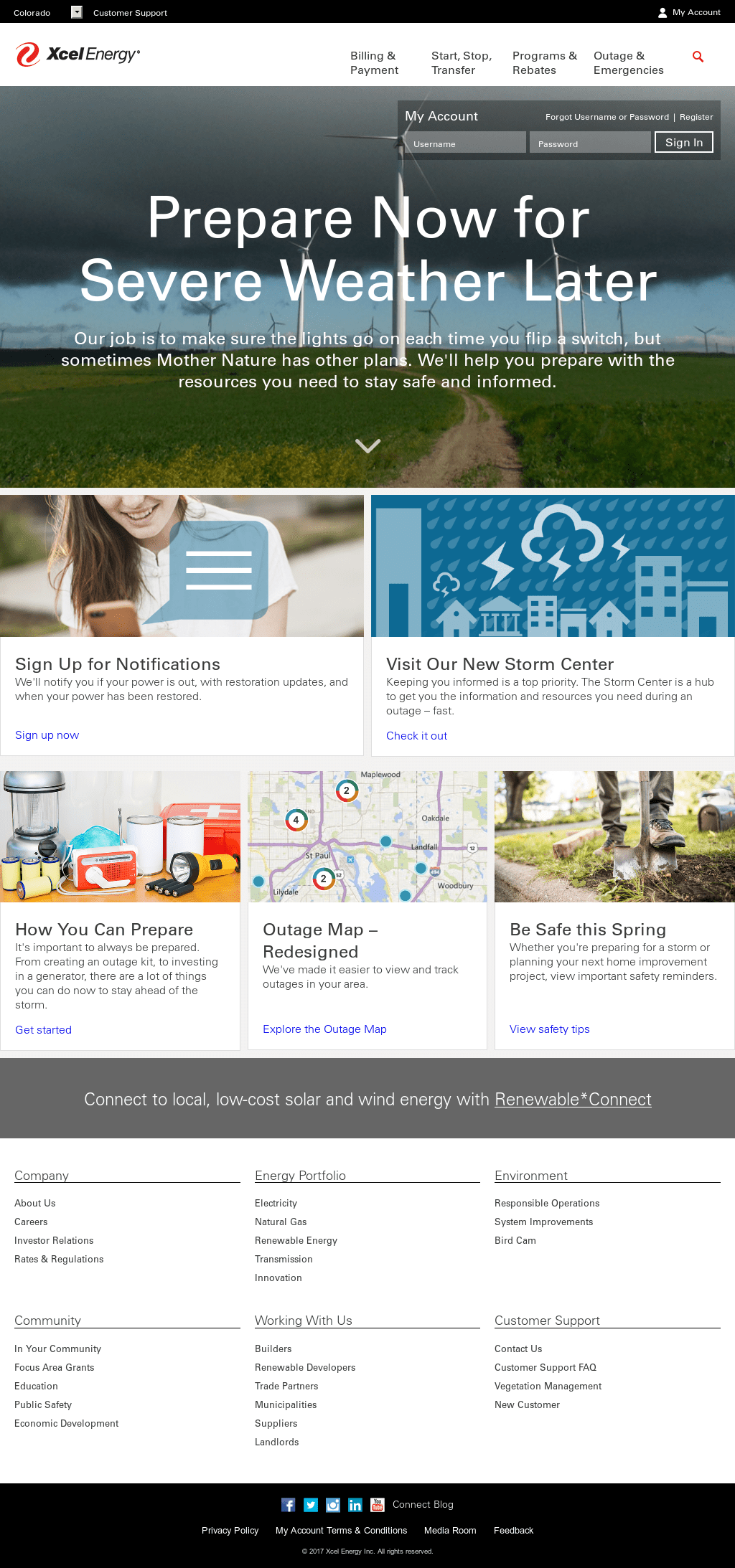Open Billing & Payment menu

point(374,63)
